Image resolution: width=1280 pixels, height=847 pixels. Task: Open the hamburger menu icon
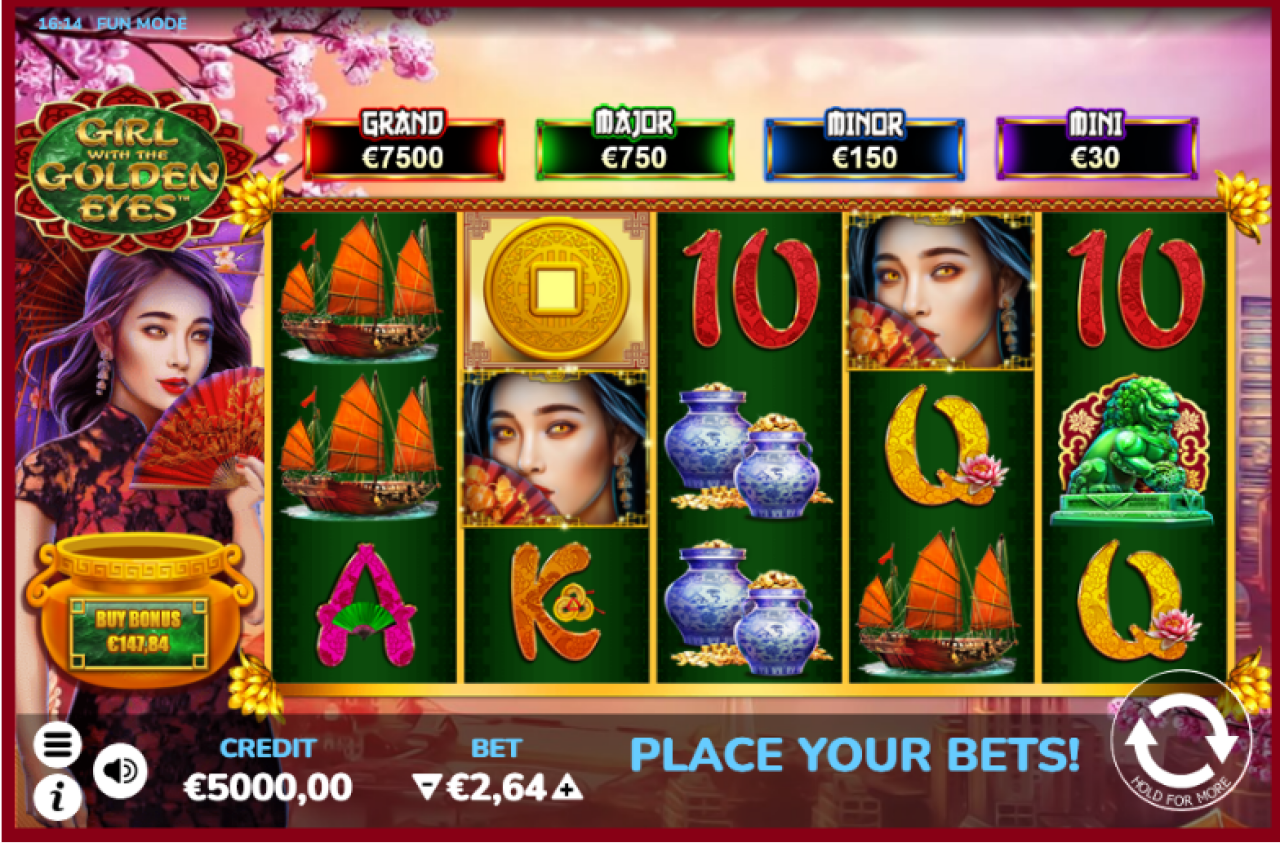pyautogui.click(x=59, y=745)
